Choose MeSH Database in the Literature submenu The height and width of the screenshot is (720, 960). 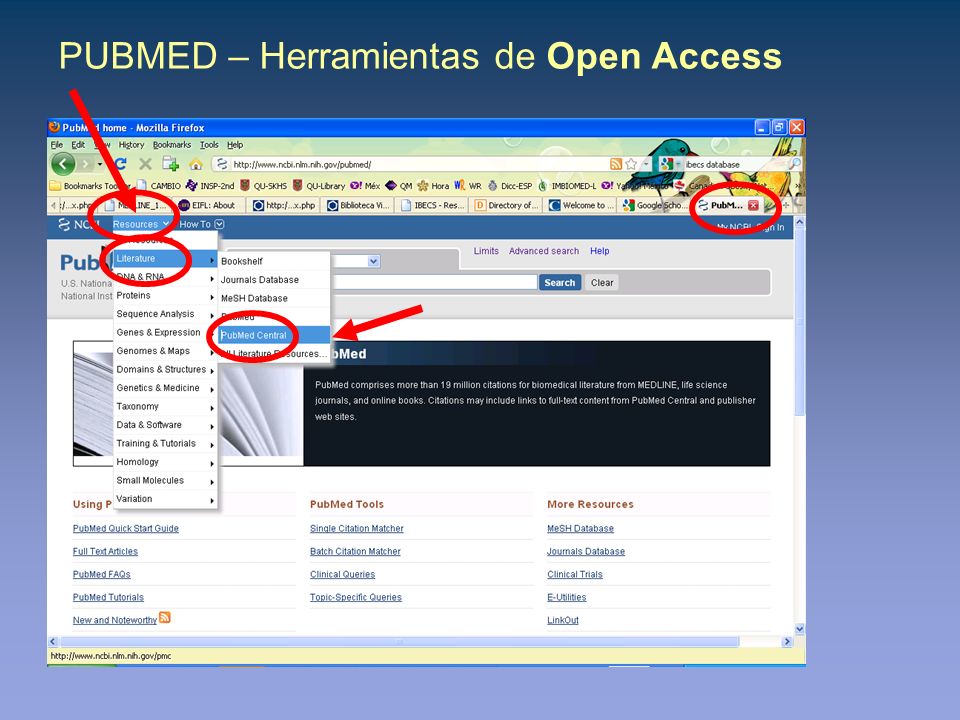coord(274,298)
